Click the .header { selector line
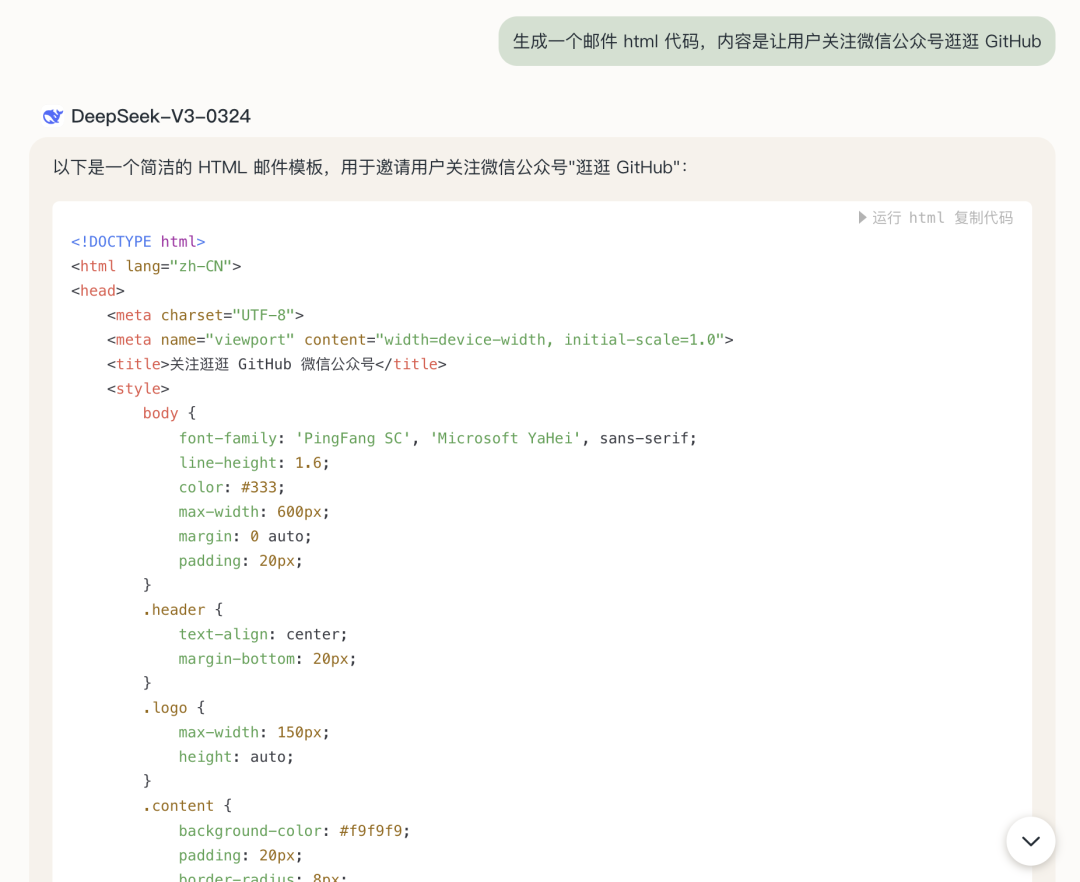 click(183, 610)
